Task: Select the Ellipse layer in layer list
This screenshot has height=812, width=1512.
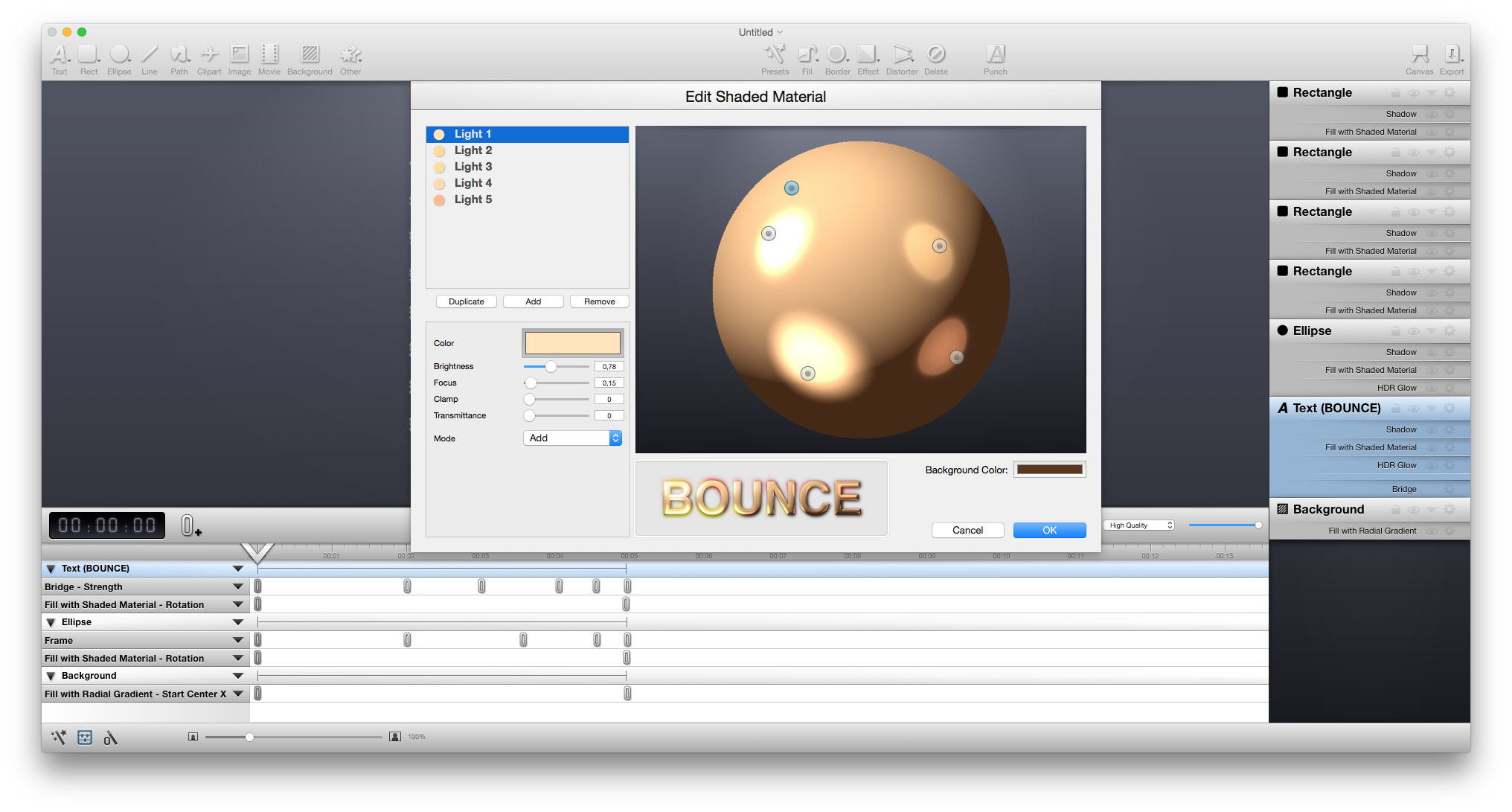Action: point(1369,331)
